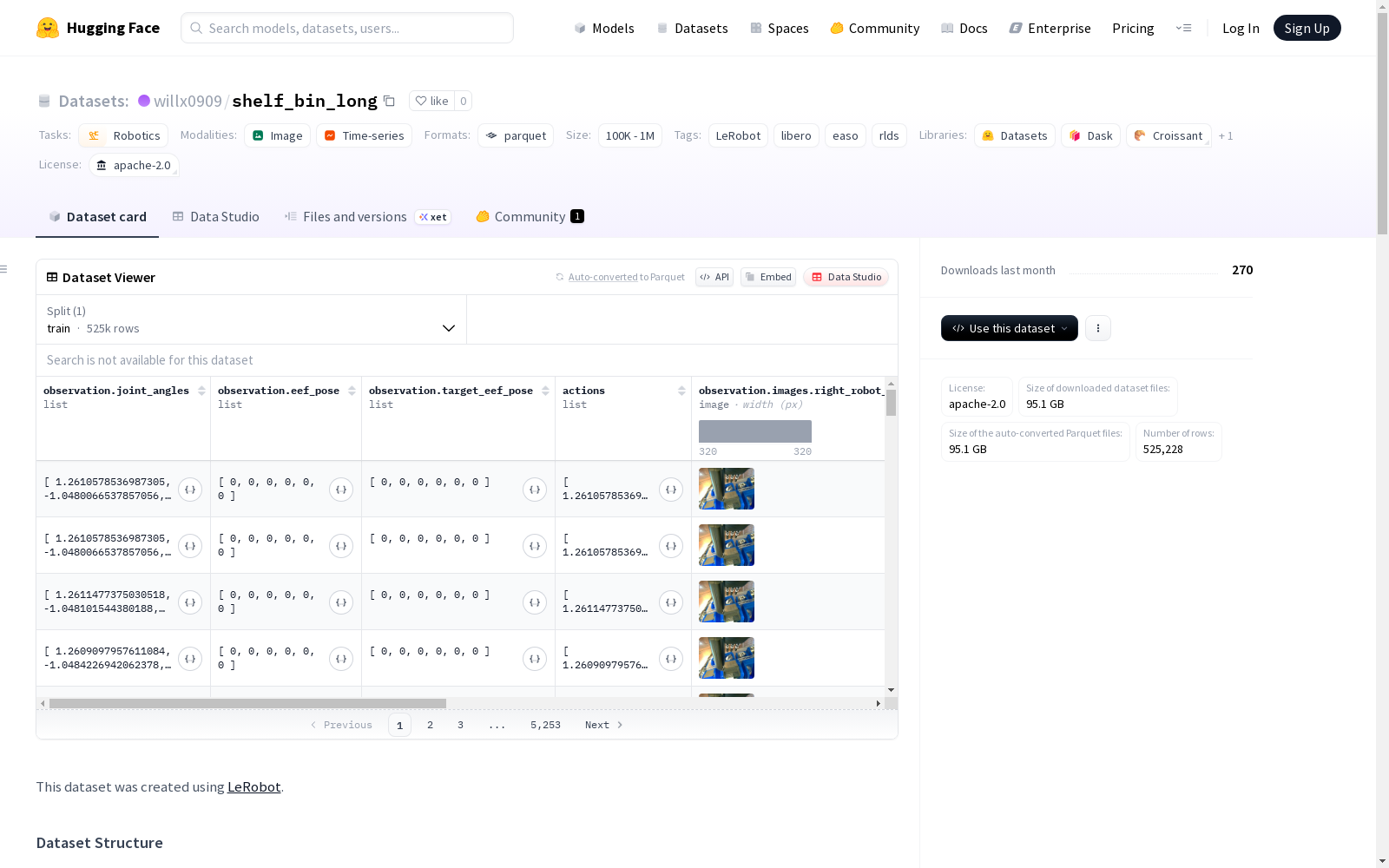This screenshot has width=1389, height=868.
Task: Expand fourth row joint_angles braces icon
Action: click(x=190, y=659)
